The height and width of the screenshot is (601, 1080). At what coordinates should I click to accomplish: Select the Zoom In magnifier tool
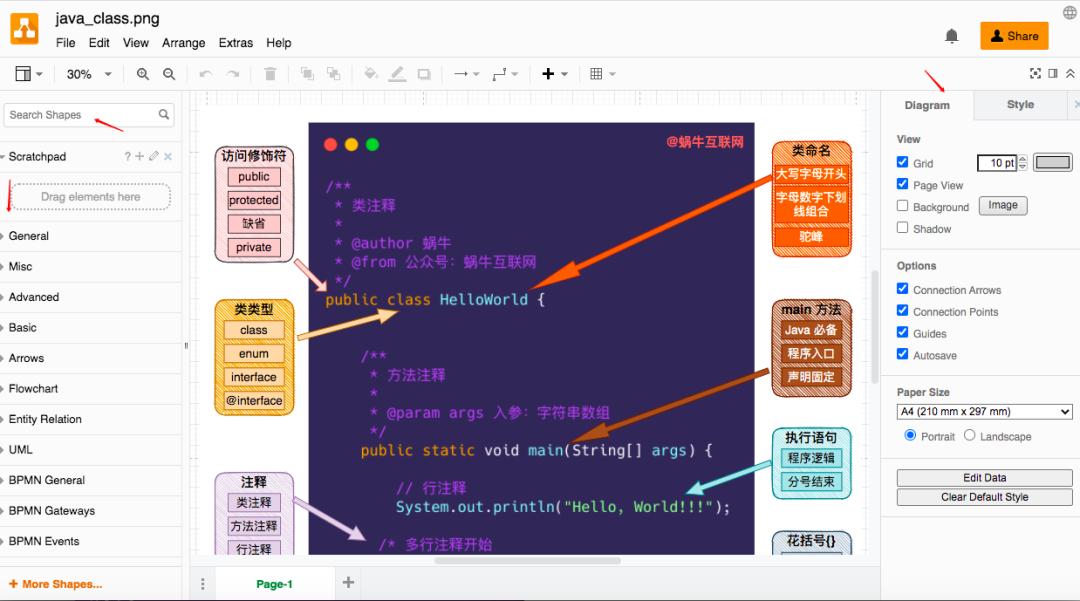click(x=143, y=73)
